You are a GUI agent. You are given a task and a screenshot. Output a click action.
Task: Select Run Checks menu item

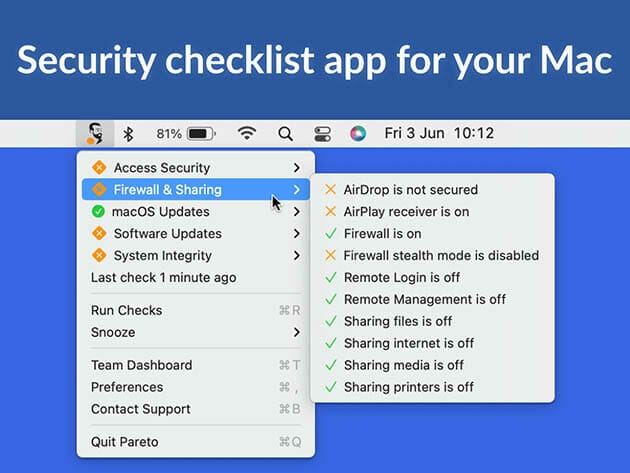click(126, 310)
